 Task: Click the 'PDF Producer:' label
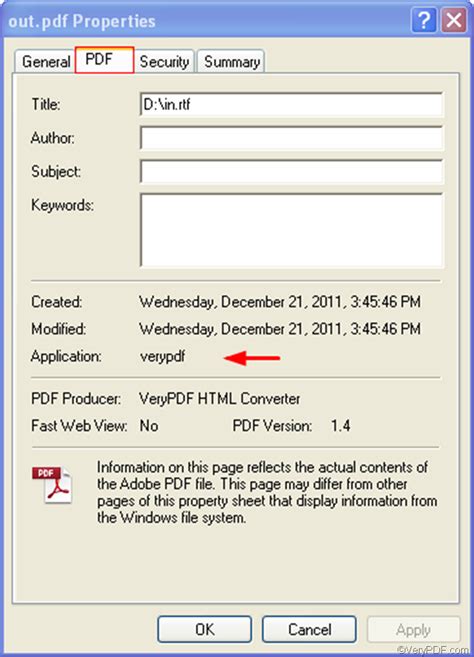pyautogui.click(x=76, y=398)
